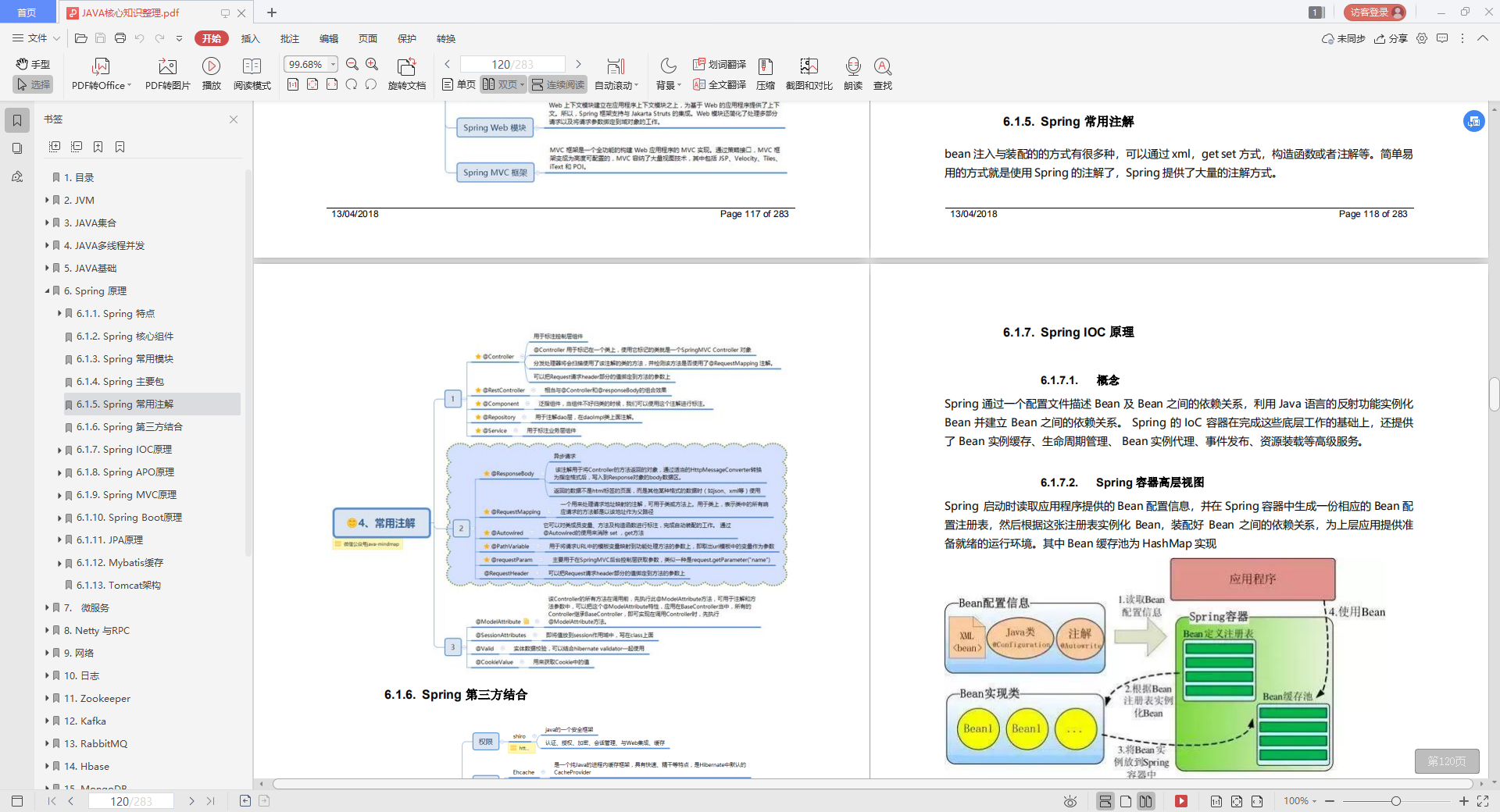Select the PDF转Office conversion tool
The height and width of the screenshot is (812, 1500).
[101, 74]
